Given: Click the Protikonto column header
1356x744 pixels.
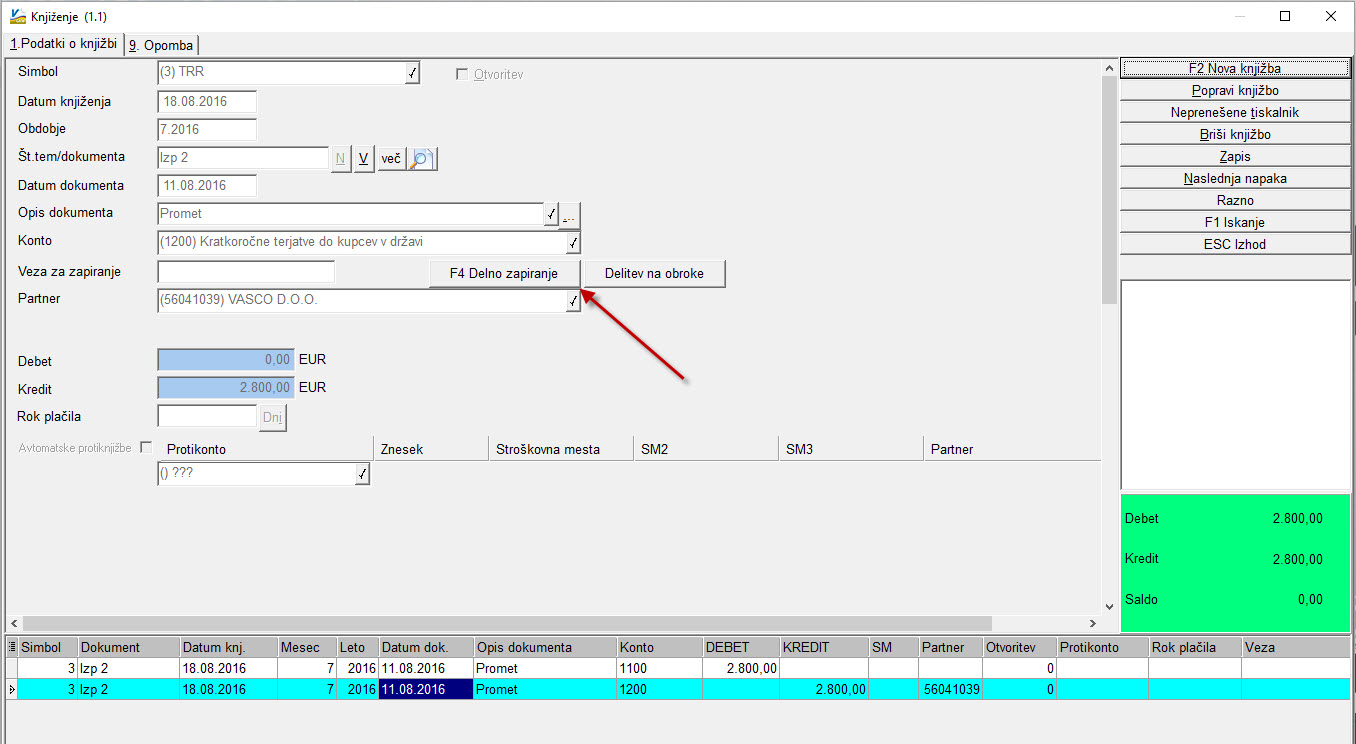Looking at the screenshot, I should [x=265, y=449].
